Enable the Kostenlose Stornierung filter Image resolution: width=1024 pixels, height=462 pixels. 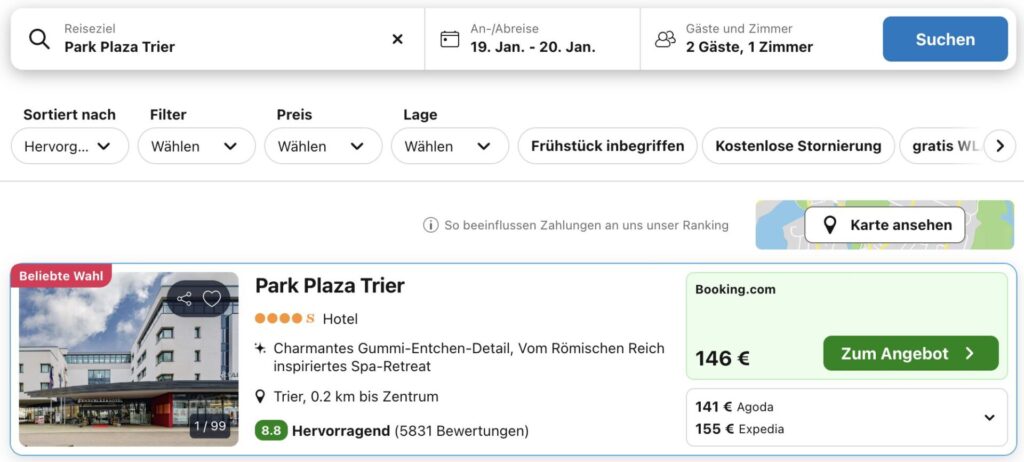click(798, 146)
